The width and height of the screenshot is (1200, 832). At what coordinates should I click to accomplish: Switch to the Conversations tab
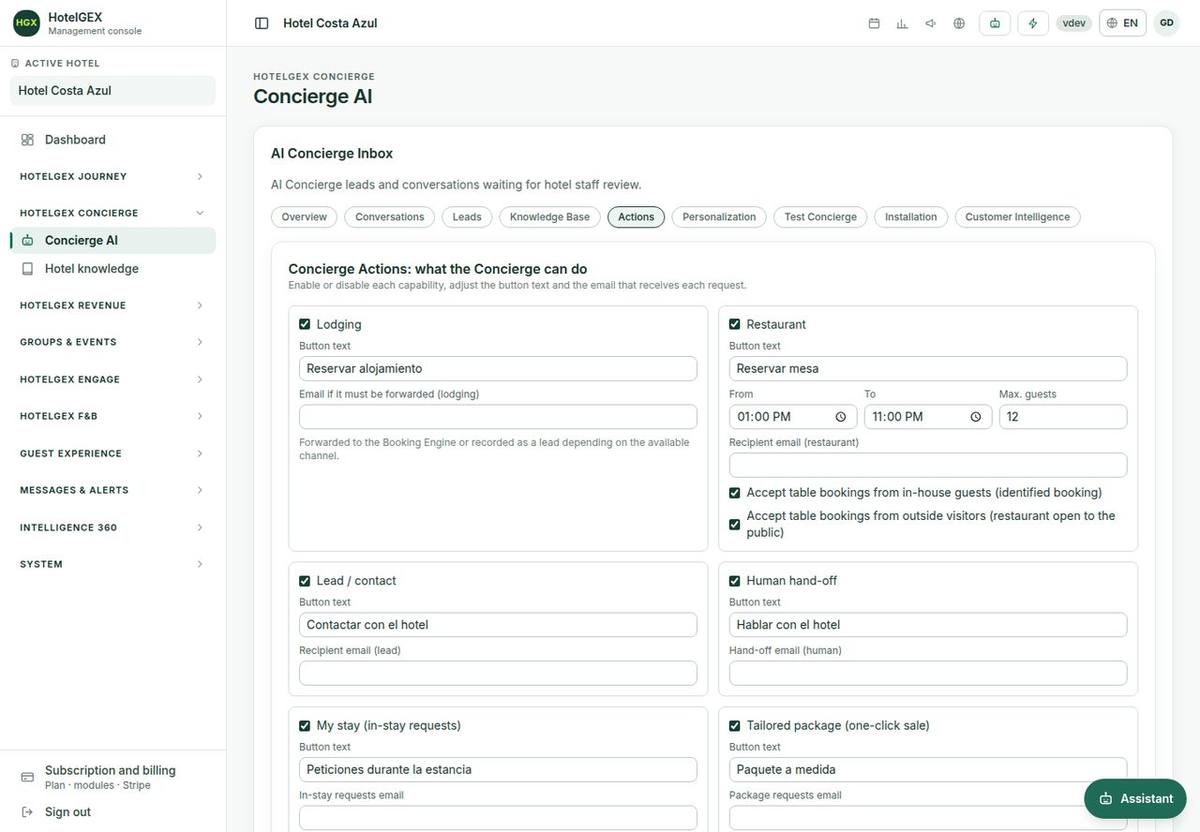coord(390,217)
